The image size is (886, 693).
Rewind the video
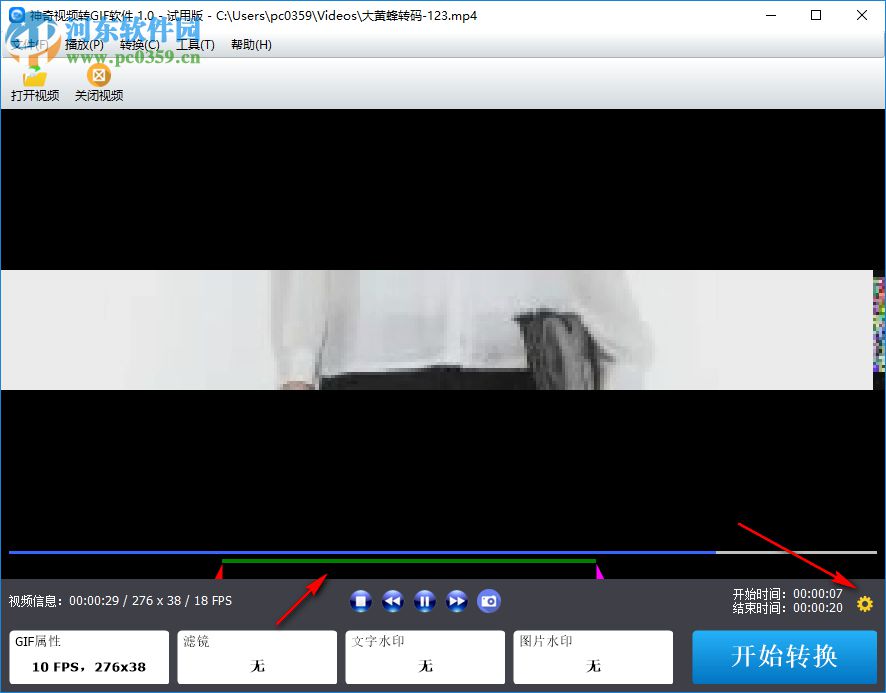point(393,601)
